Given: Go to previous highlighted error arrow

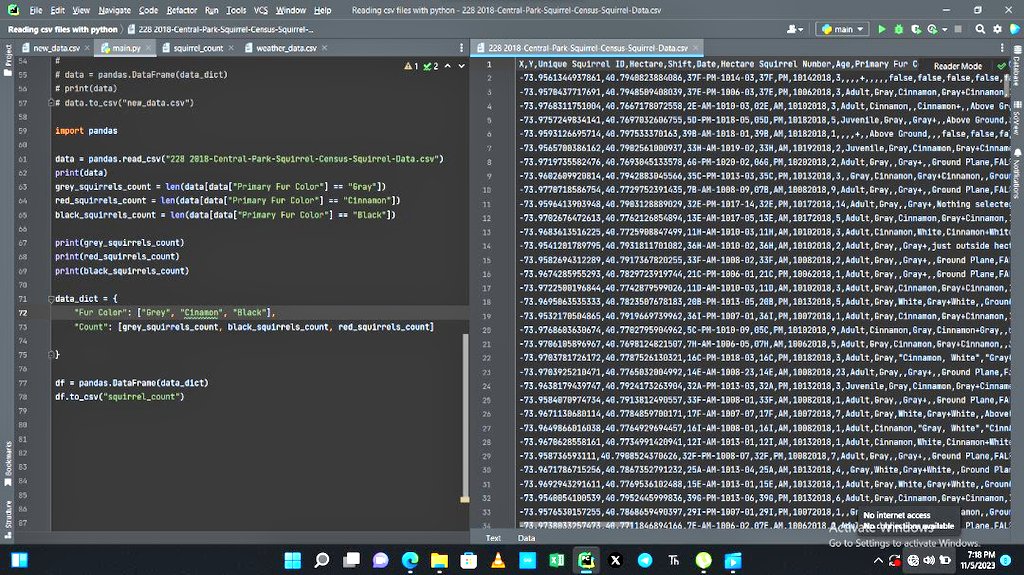Looking at the screenshot, I should [x=448, y=66].
